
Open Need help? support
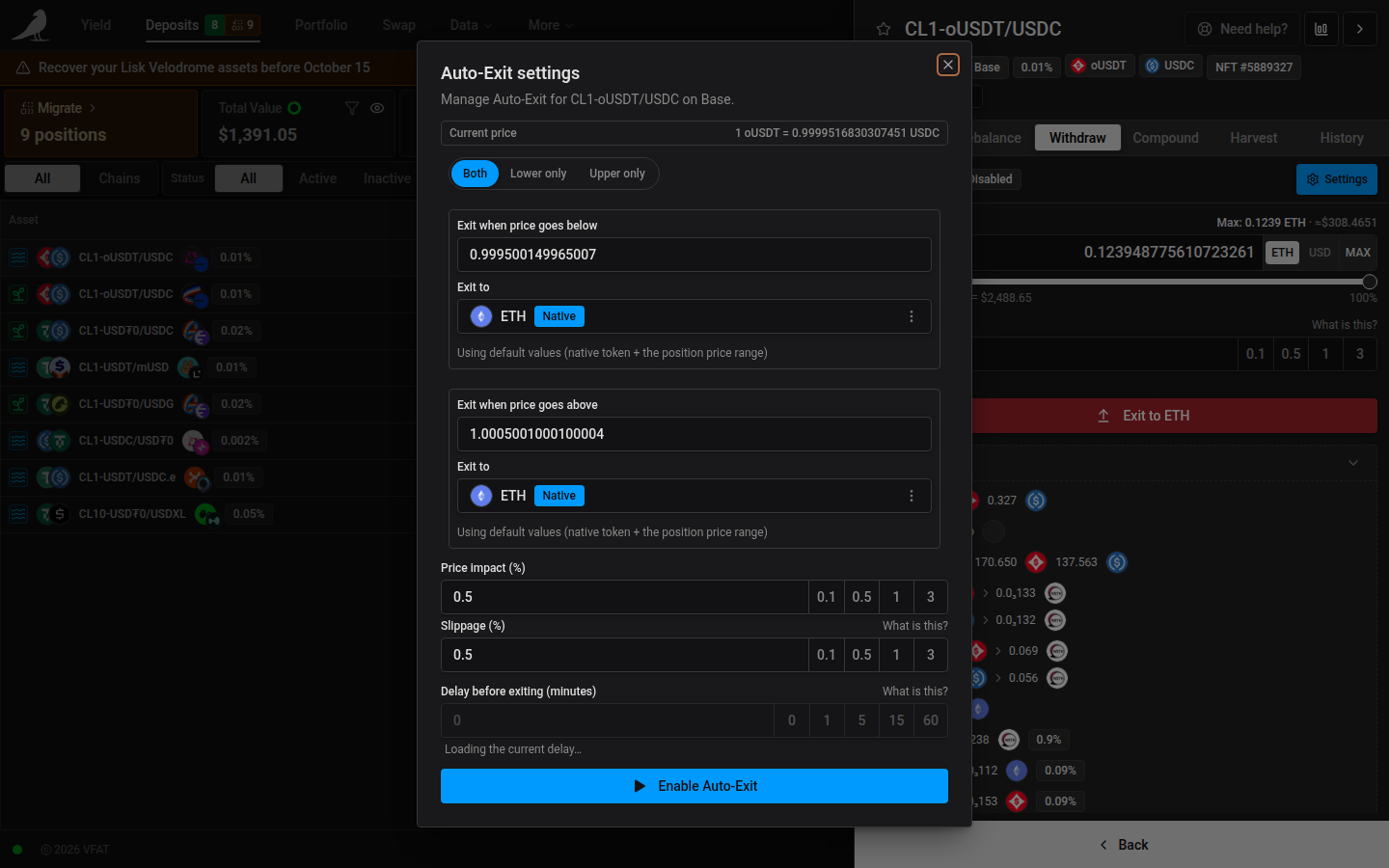coord(1242,29)
